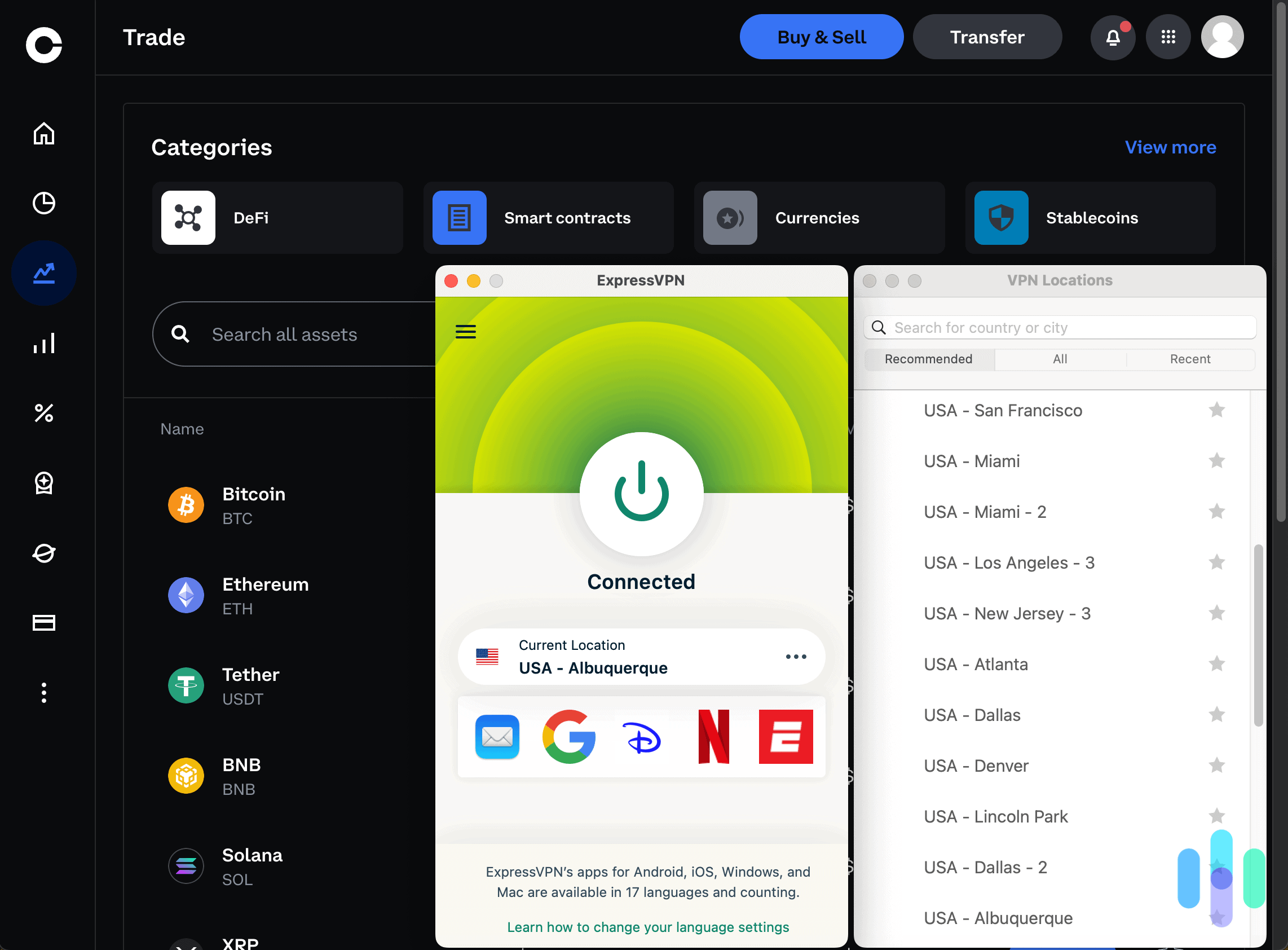This screenshot has width=1288, height=950.
Task: Favorite USA - Dallas with star
Action: [1217, 714]
